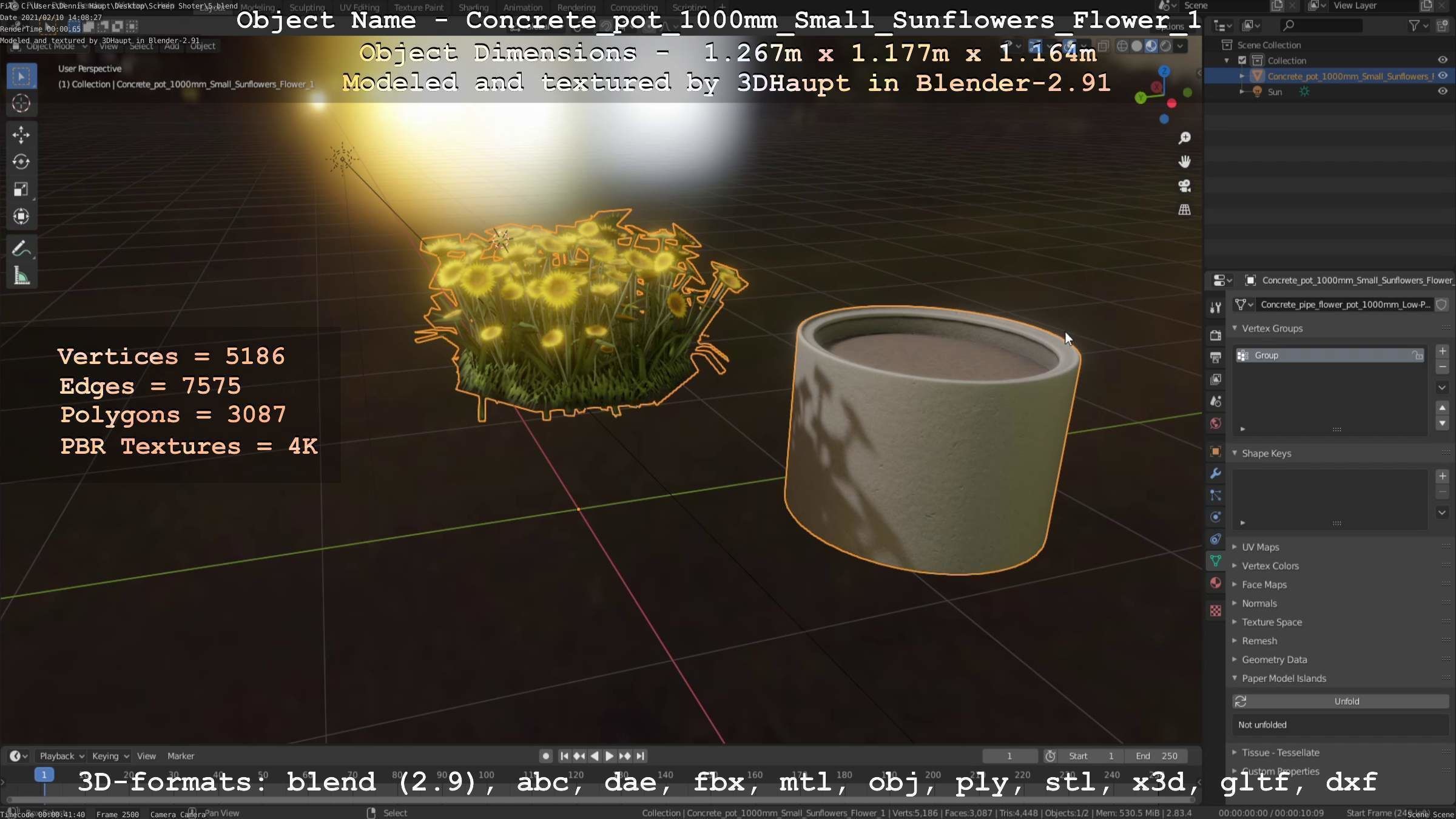Click the new collection icon in outliner
Image resolution: width=1456 pixels, height=819 pixels.
click(1443, 25)
